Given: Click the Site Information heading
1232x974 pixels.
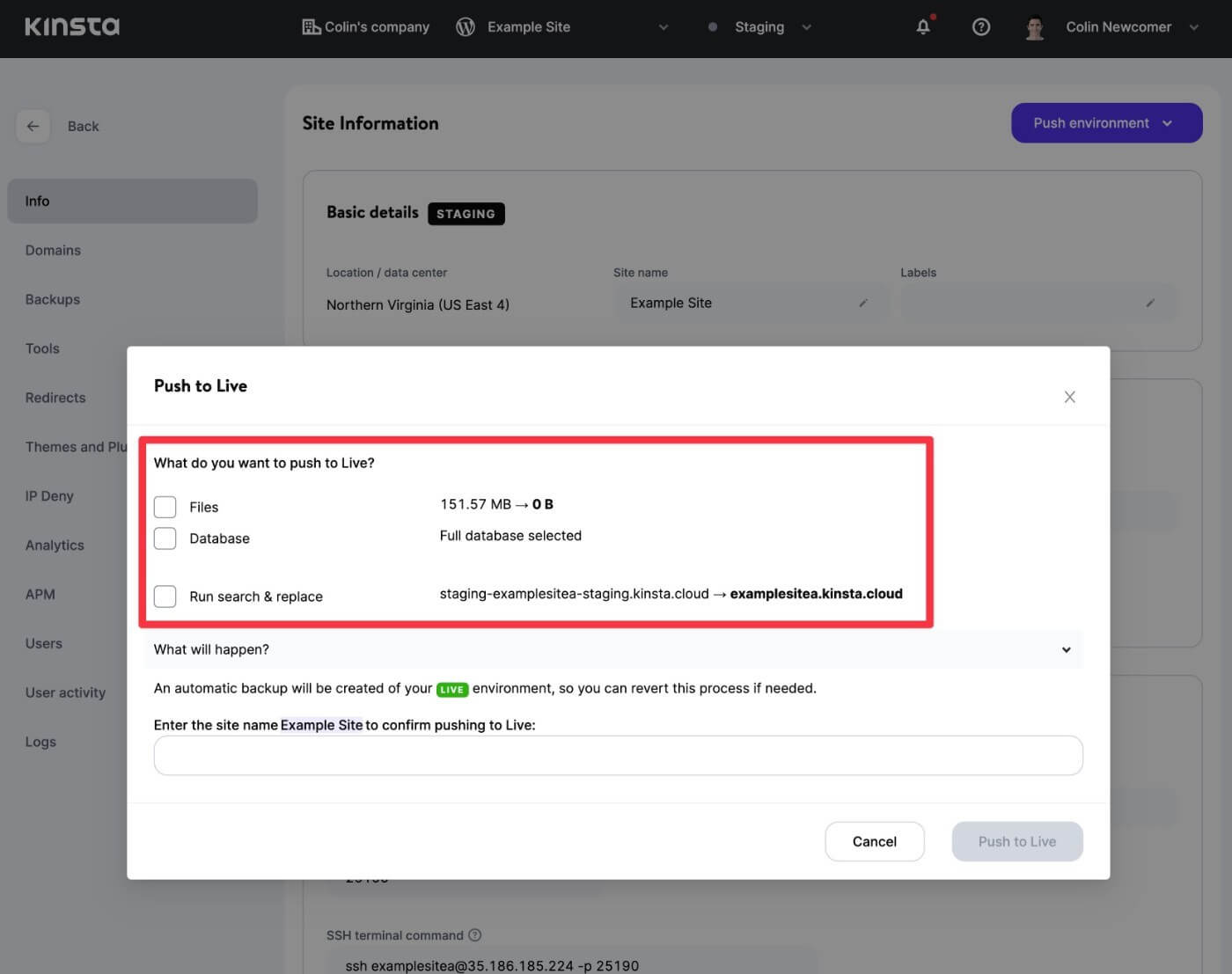Looking at the screenshot, I should [x=370, y=123].
